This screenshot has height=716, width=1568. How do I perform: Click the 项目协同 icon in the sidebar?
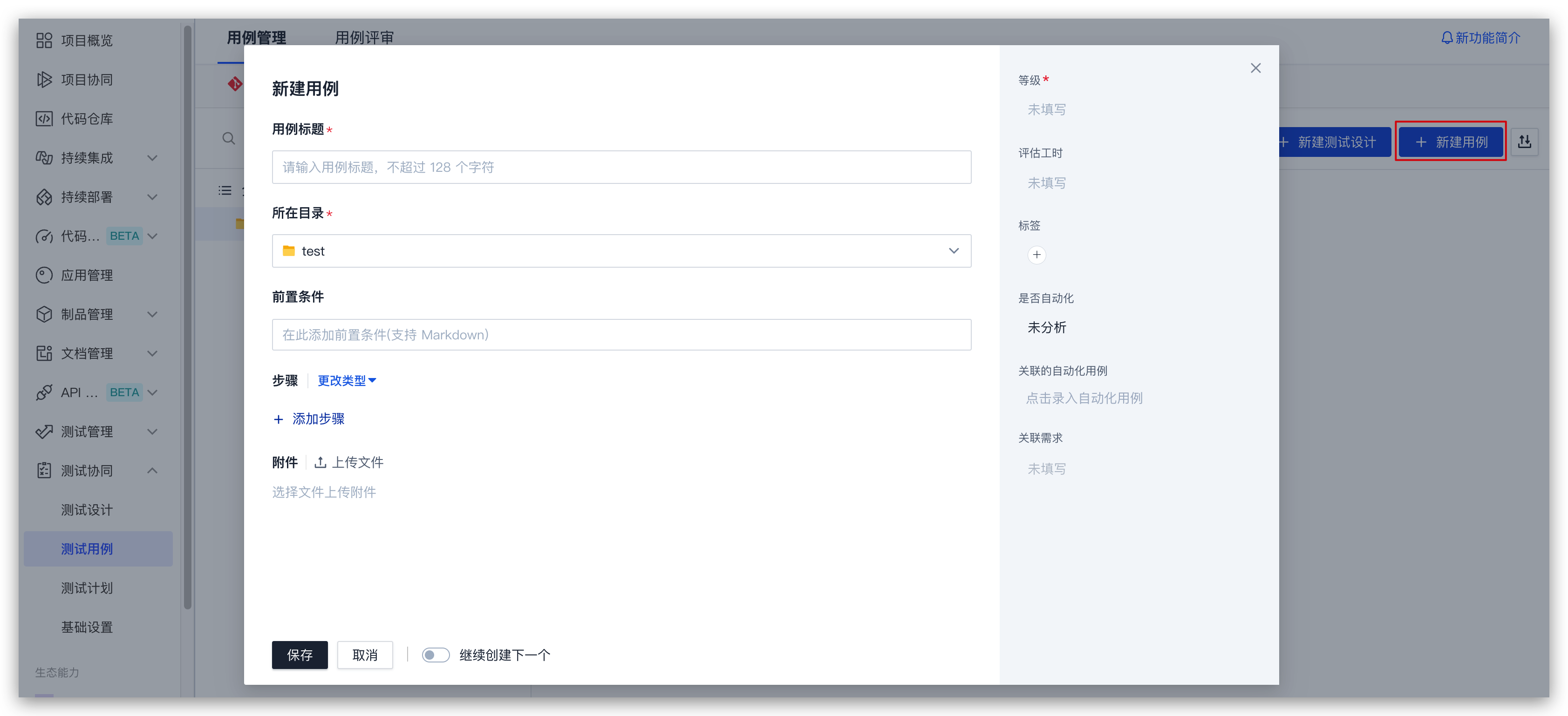pos(44,80)
